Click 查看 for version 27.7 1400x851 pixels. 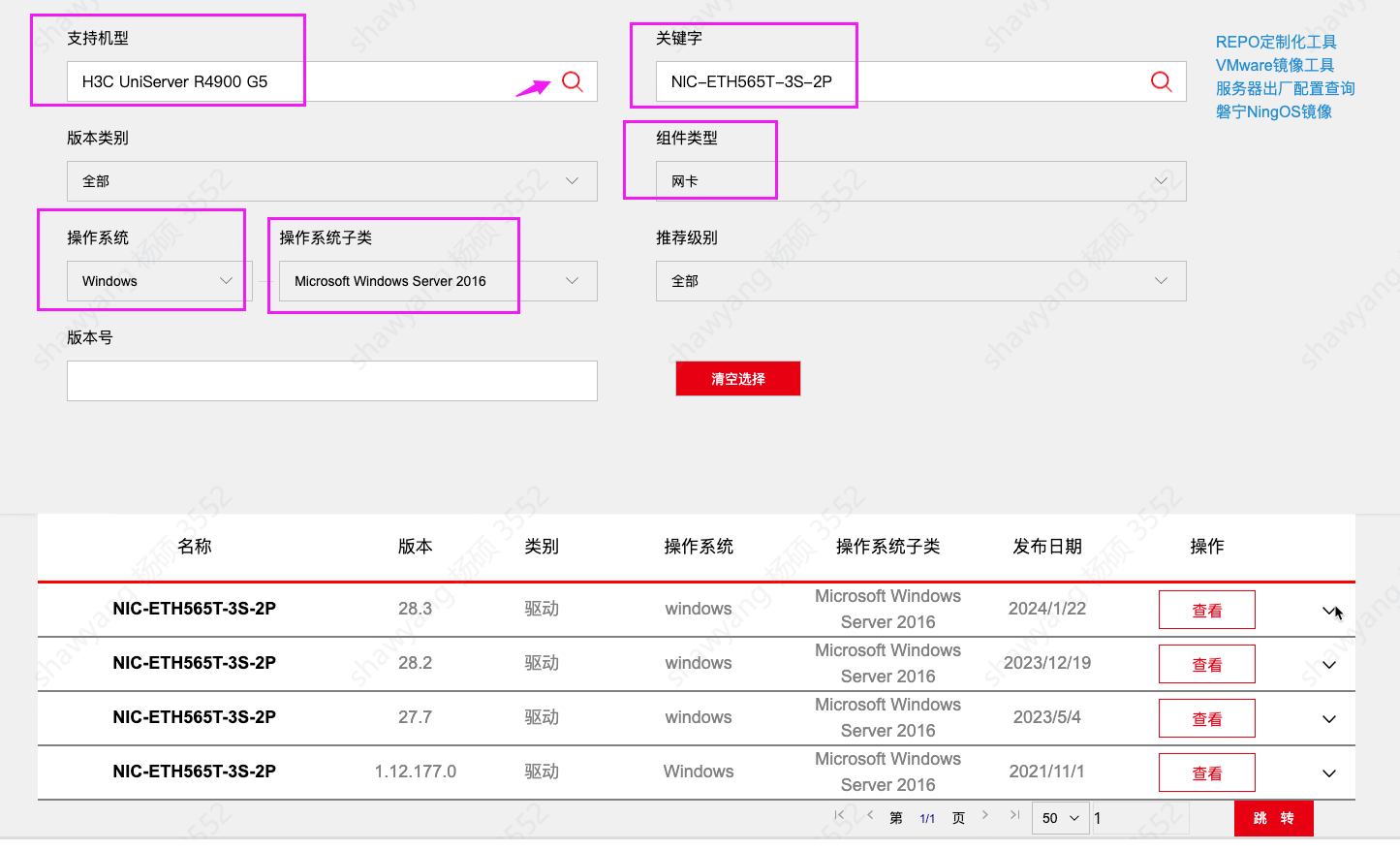coord(1207,718)
